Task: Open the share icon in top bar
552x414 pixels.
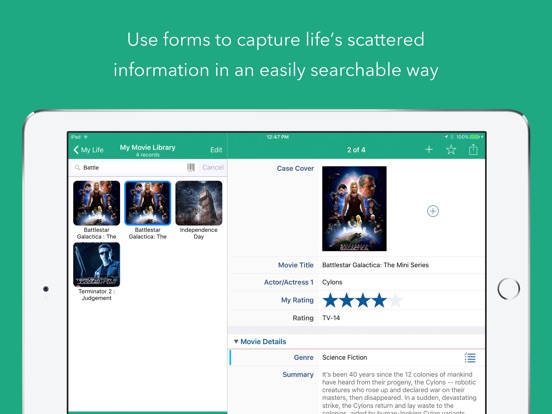Action: point(473,149)
